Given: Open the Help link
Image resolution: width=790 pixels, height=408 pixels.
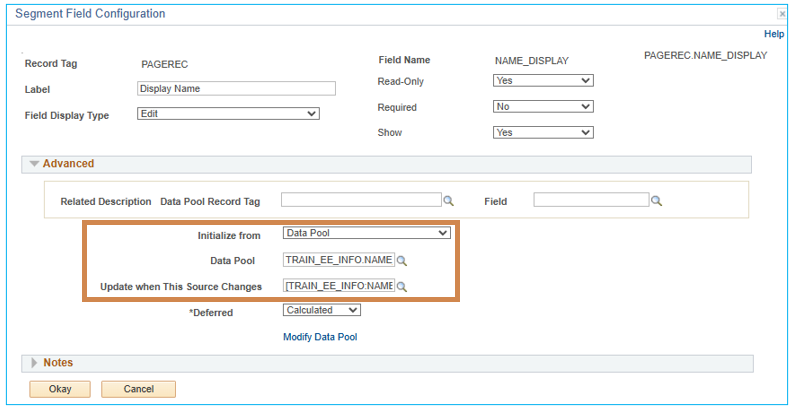Looking at the screenshot, I should [774, 34].
